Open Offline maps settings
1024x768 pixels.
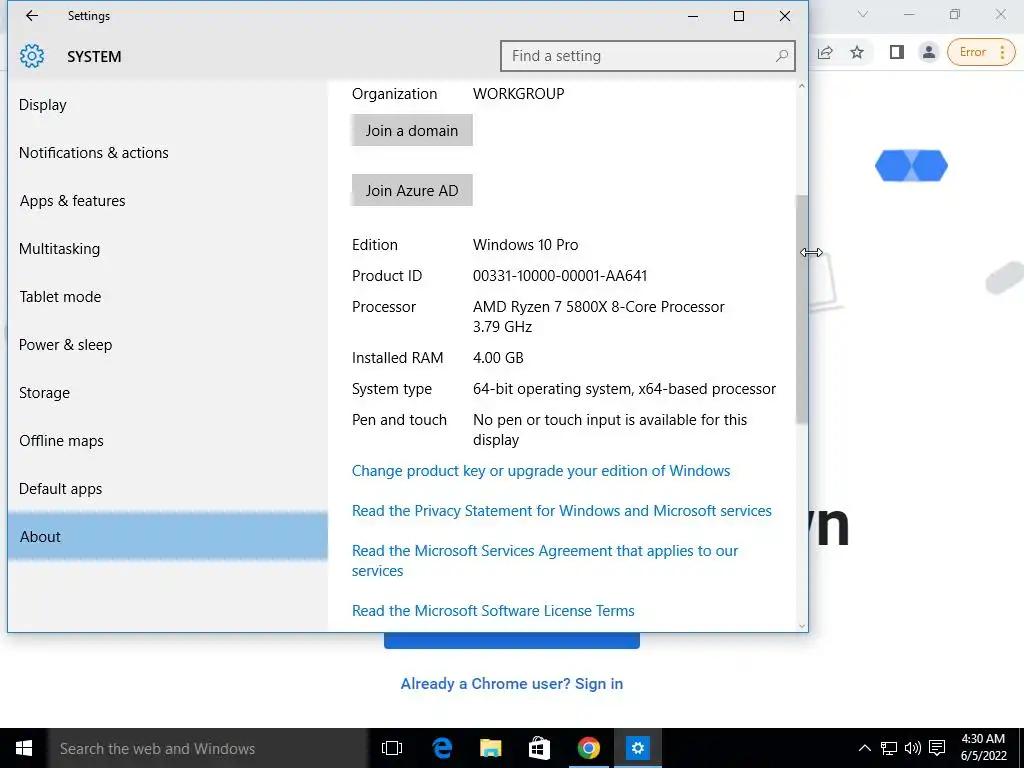(x=61, y=441)
